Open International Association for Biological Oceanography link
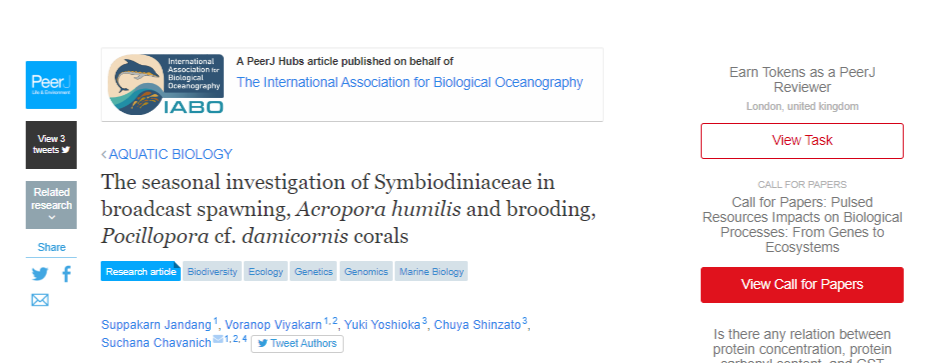Screen dimensions: 927x363 point(410,82)
